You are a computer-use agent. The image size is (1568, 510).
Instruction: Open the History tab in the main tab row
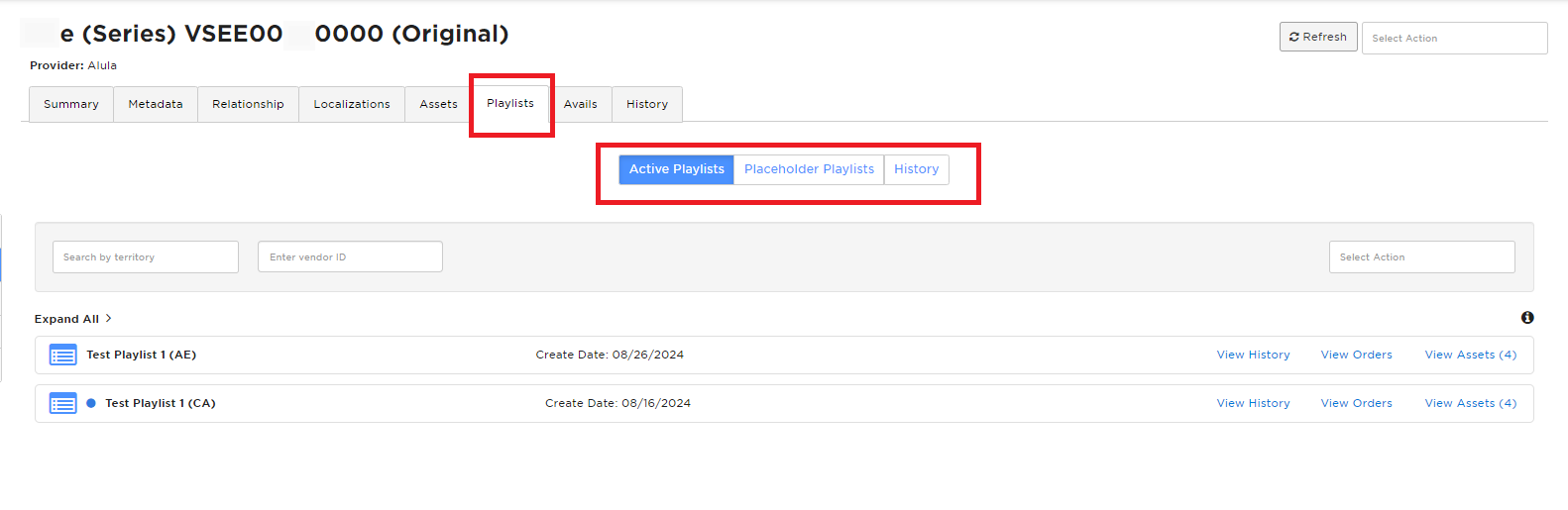pyautogui.click(x=647, y=104)
